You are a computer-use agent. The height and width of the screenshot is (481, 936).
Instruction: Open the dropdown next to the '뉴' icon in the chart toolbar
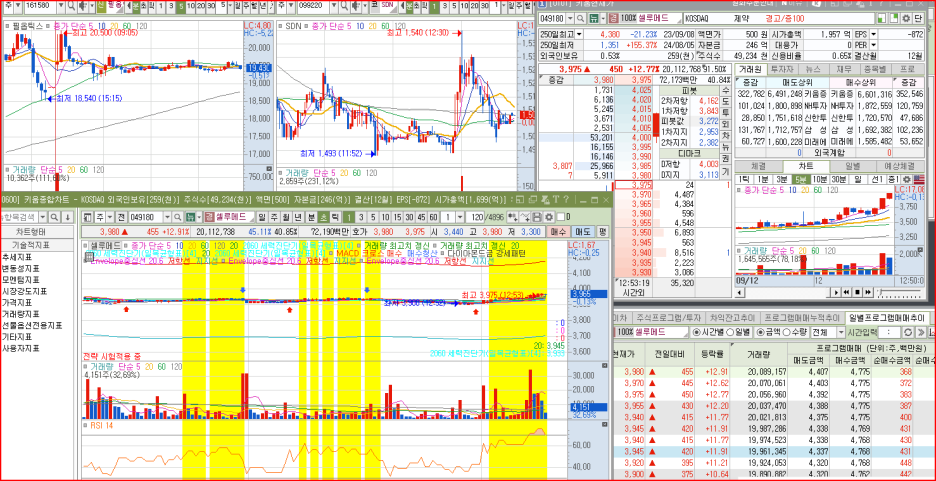click(x=199, y=217)
